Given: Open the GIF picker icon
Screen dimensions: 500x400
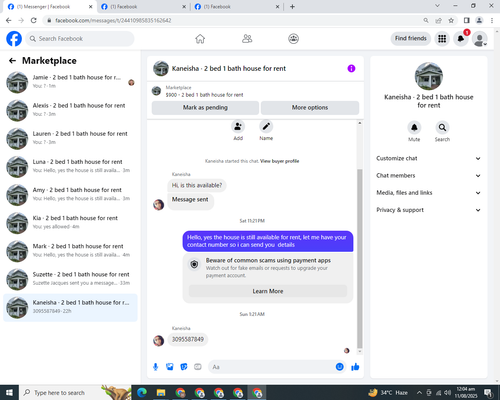Looking at the screenshot, I should (198, 367).
